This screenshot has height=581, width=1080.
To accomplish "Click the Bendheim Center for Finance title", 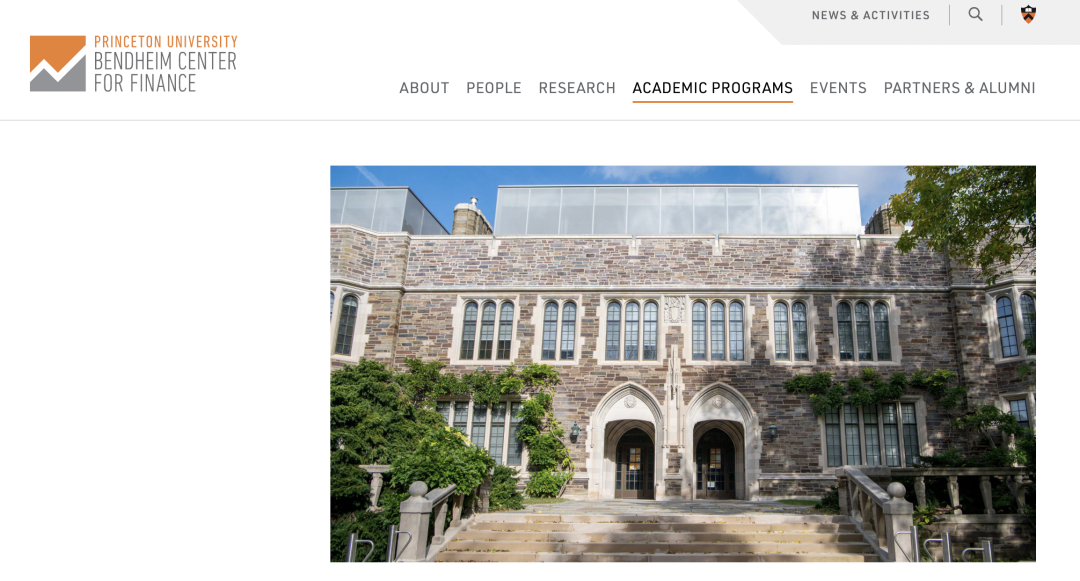I will tap(165, 72).
